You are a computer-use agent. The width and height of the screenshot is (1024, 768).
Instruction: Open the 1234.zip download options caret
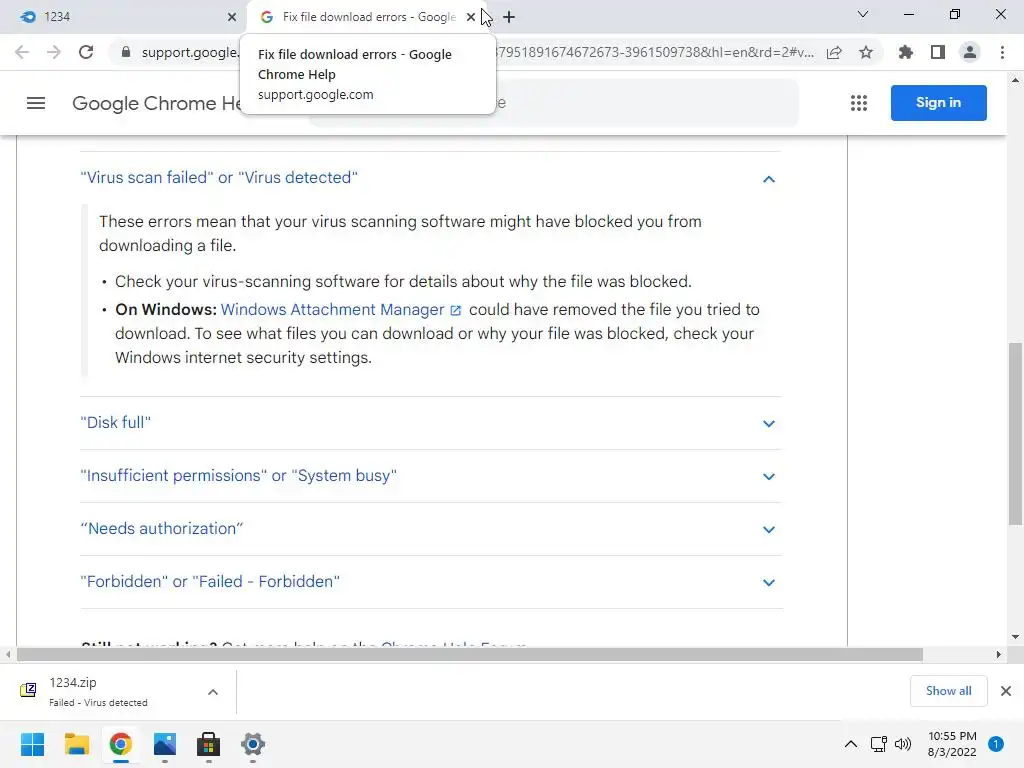pos(213,692)
